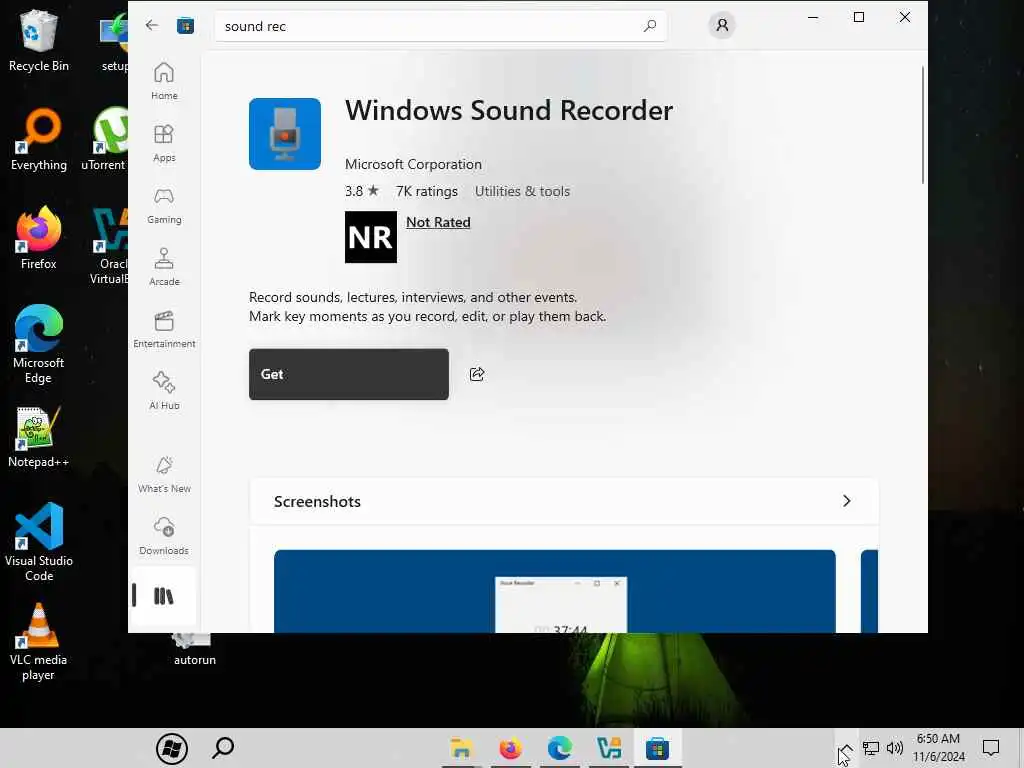Select uTorrent desktop shortcut
Viewport: 1024px width, 768px height.
[104, 140]
